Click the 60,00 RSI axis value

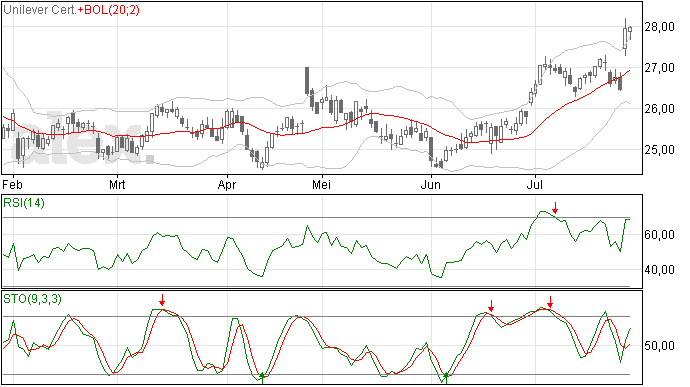659,235
